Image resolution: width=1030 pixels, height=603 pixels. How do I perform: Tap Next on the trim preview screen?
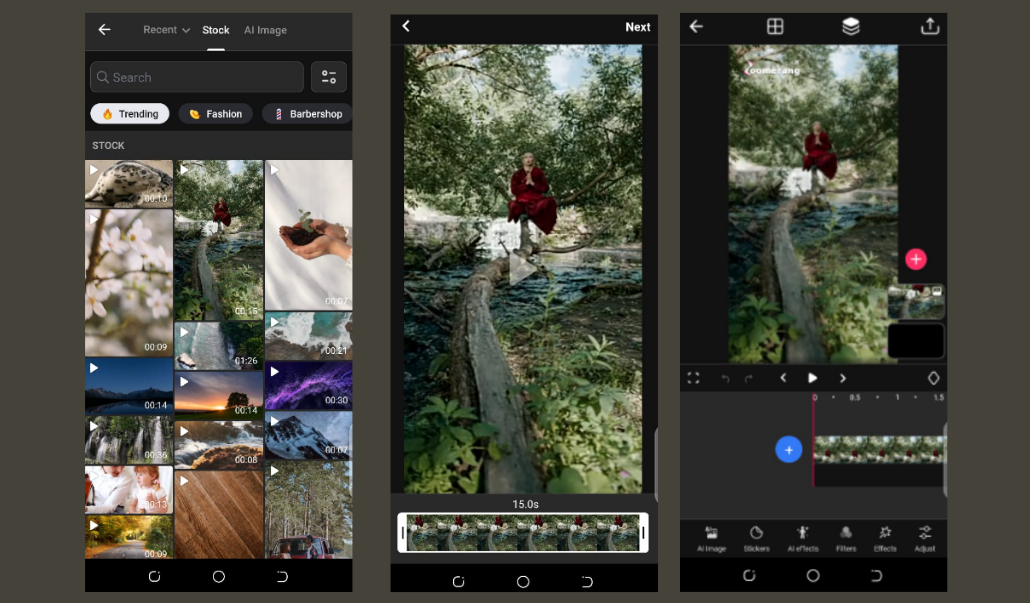[x=637, y=27]
